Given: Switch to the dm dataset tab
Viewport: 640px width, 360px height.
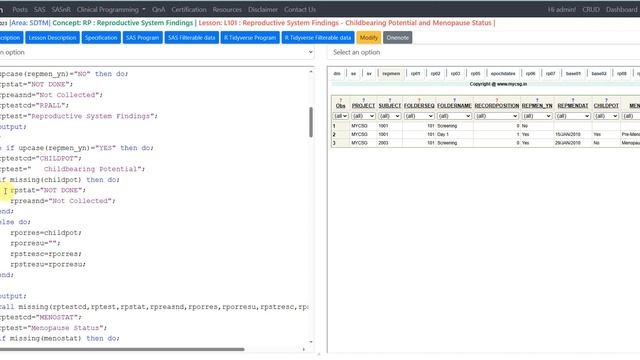Looking at the screenshot, I should click(x=337, y=73).
